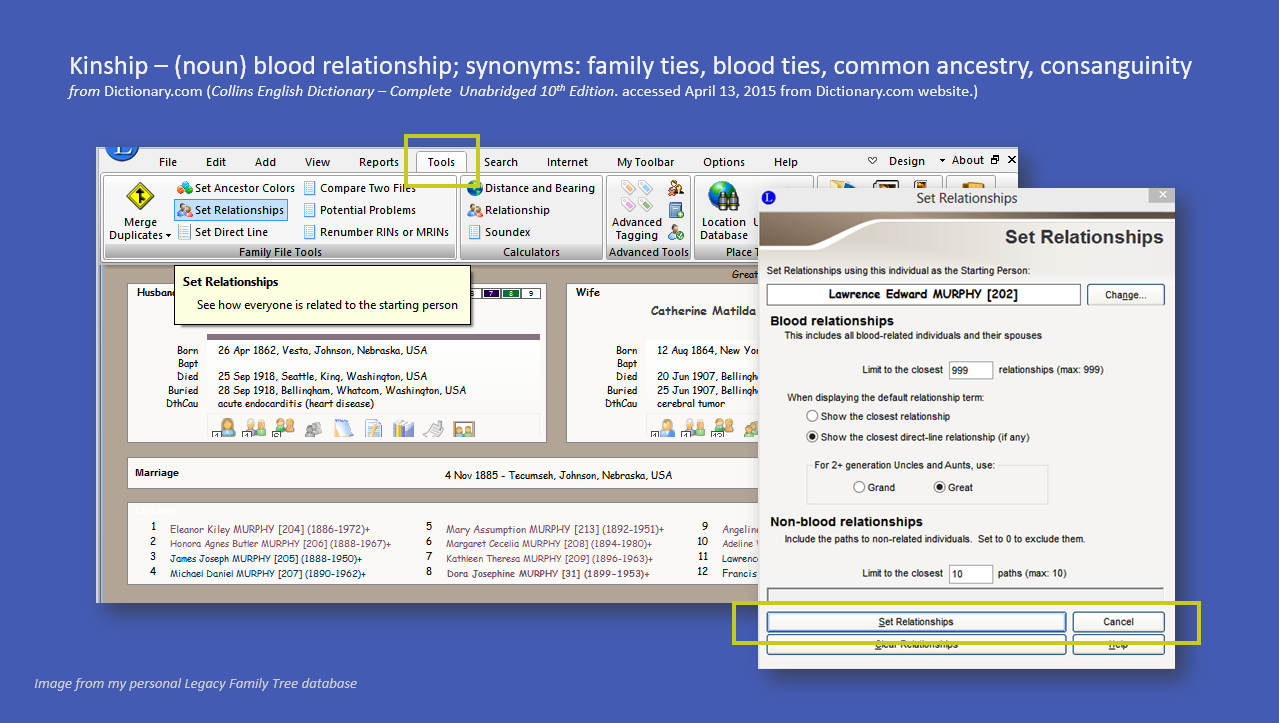Click husband's books sources icon

click(403, 428)
